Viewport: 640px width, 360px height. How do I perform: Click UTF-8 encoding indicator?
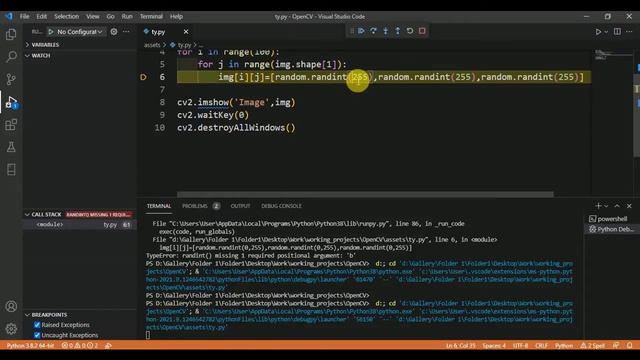(x=520, y=345)
